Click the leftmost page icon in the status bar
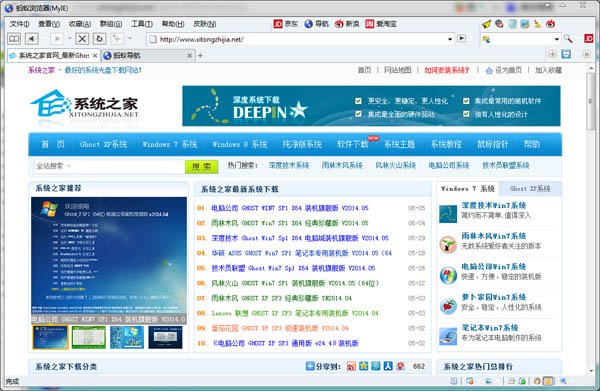This screenshot has width=600, height=391. click(x=454, y=381)
